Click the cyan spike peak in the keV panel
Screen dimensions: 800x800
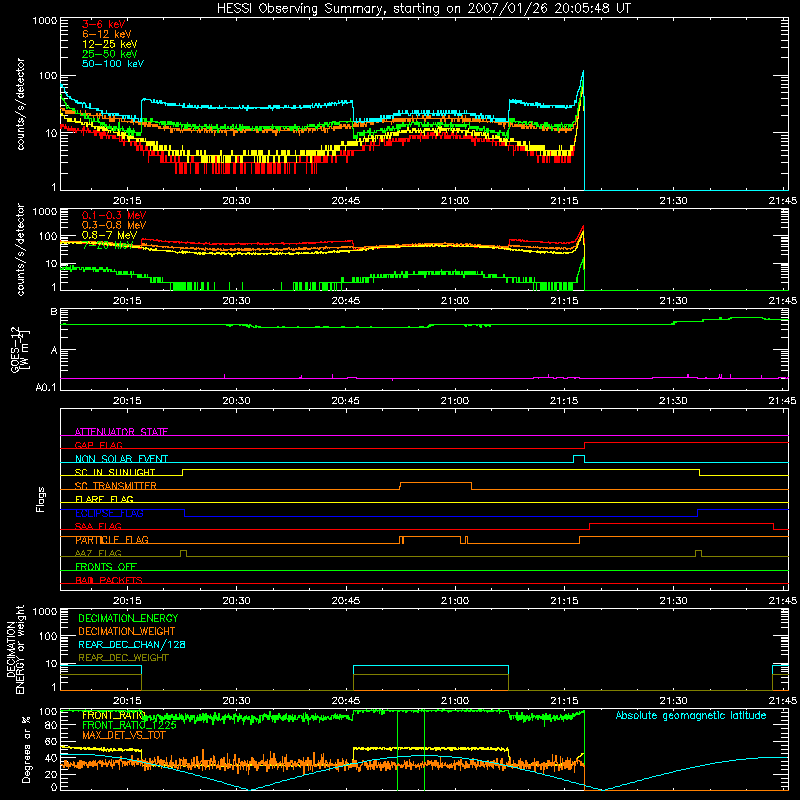[583, 72]
